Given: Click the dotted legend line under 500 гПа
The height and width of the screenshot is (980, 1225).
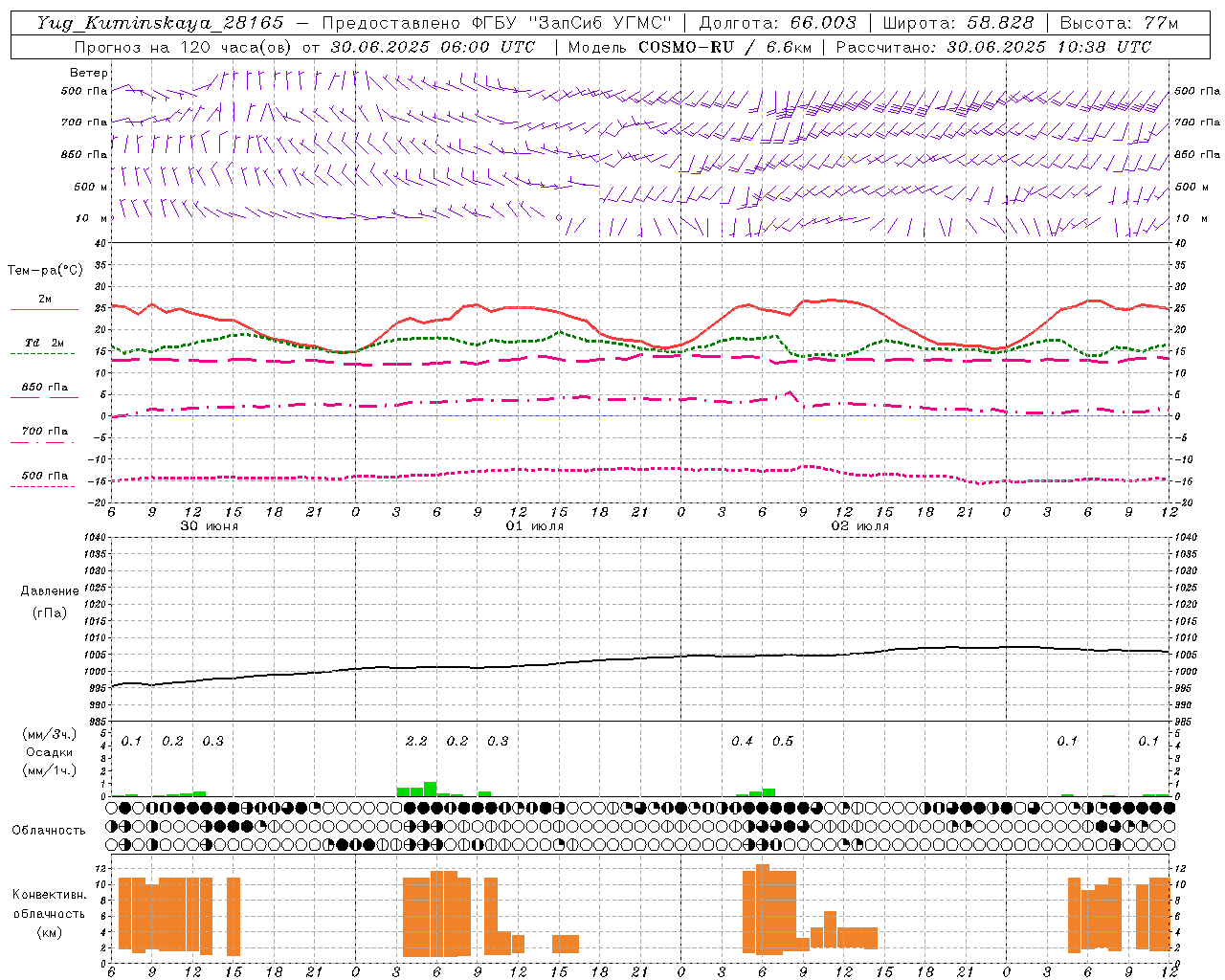Looking at the screenshot, I should tap(43, 486).
